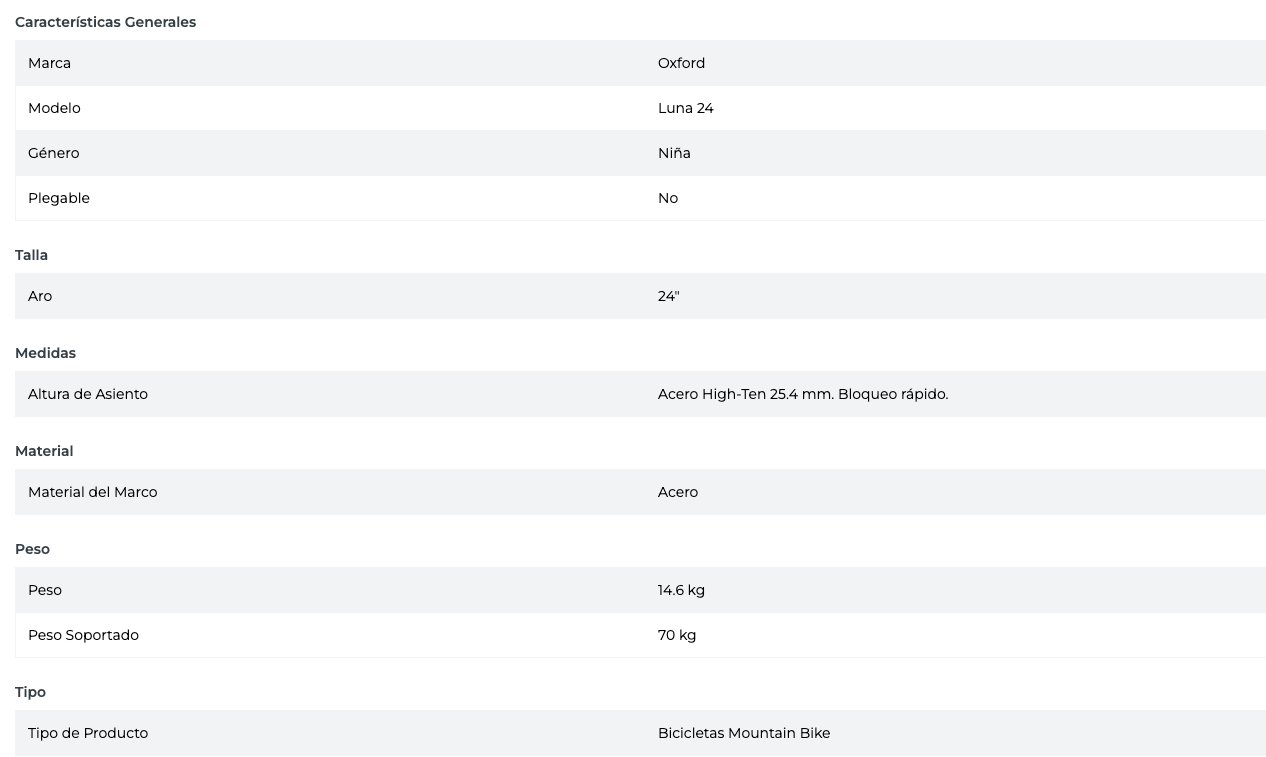Select the Marca row label
This screenshot has width=1266, height=757.
point(49,63)
